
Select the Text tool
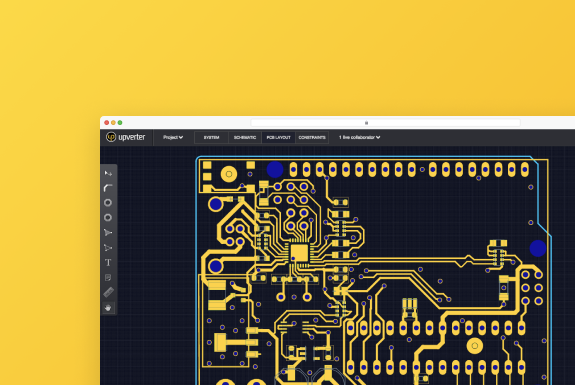108,263
